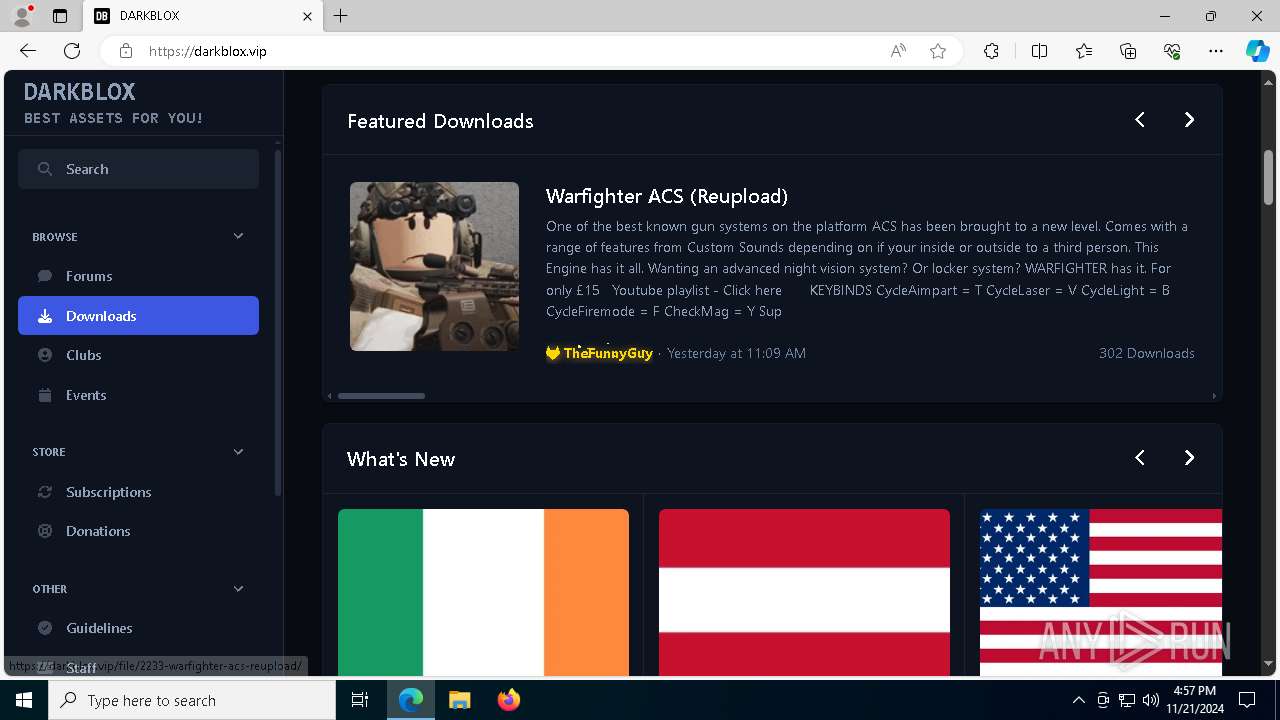Click the sidebar Search field
Screen dimensions: 1280x720
(138, 169)
